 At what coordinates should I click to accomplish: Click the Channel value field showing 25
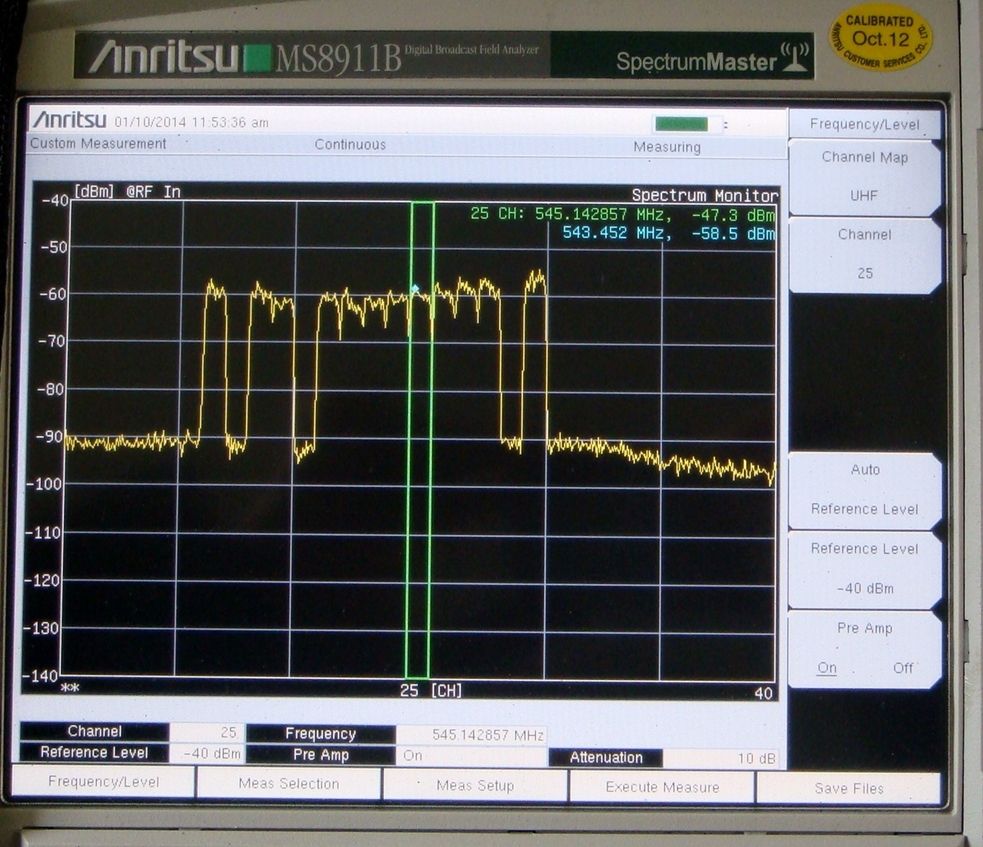207,732
